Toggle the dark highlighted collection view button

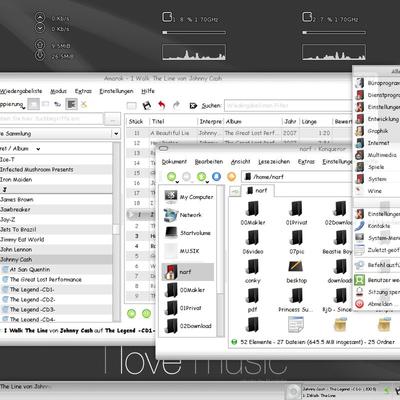point(71,105)
